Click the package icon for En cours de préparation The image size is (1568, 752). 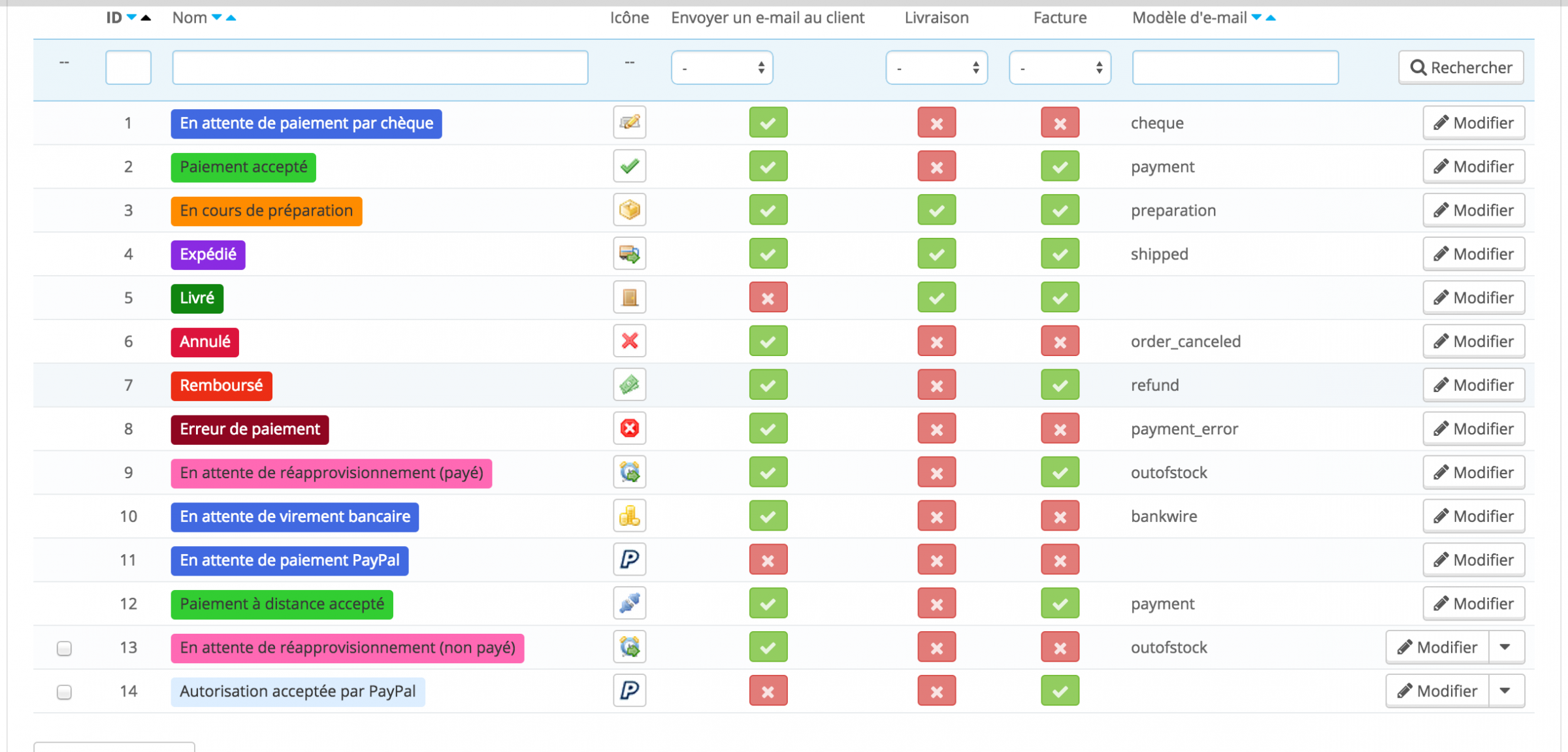[629, 210]
